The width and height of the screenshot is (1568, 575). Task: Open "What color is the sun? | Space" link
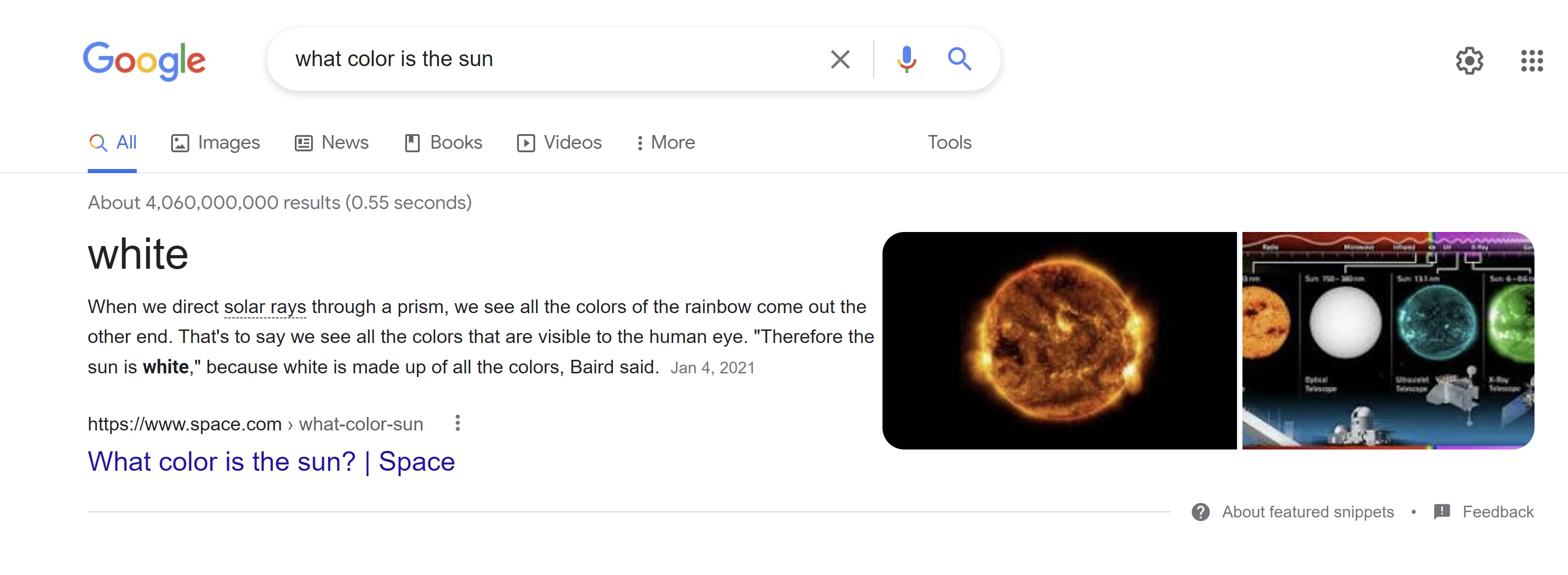(271, 462)
